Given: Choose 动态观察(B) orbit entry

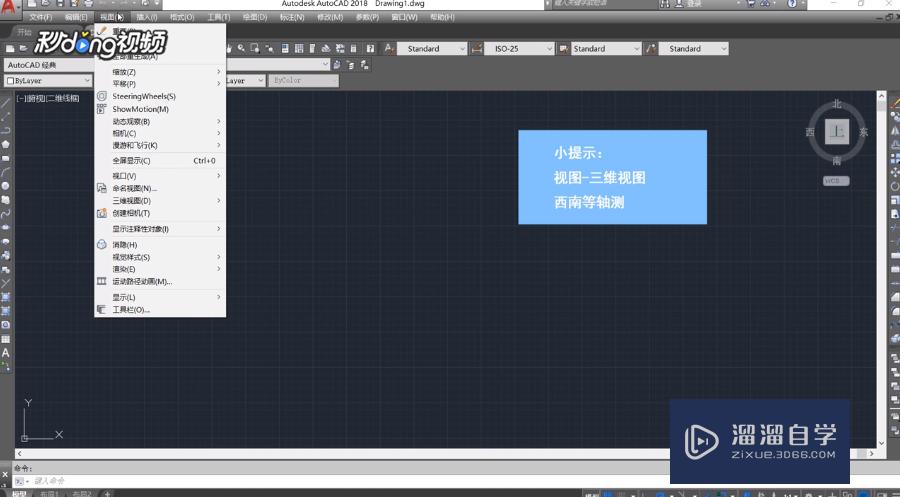Looking at the screenshot, I should point(160,121).
